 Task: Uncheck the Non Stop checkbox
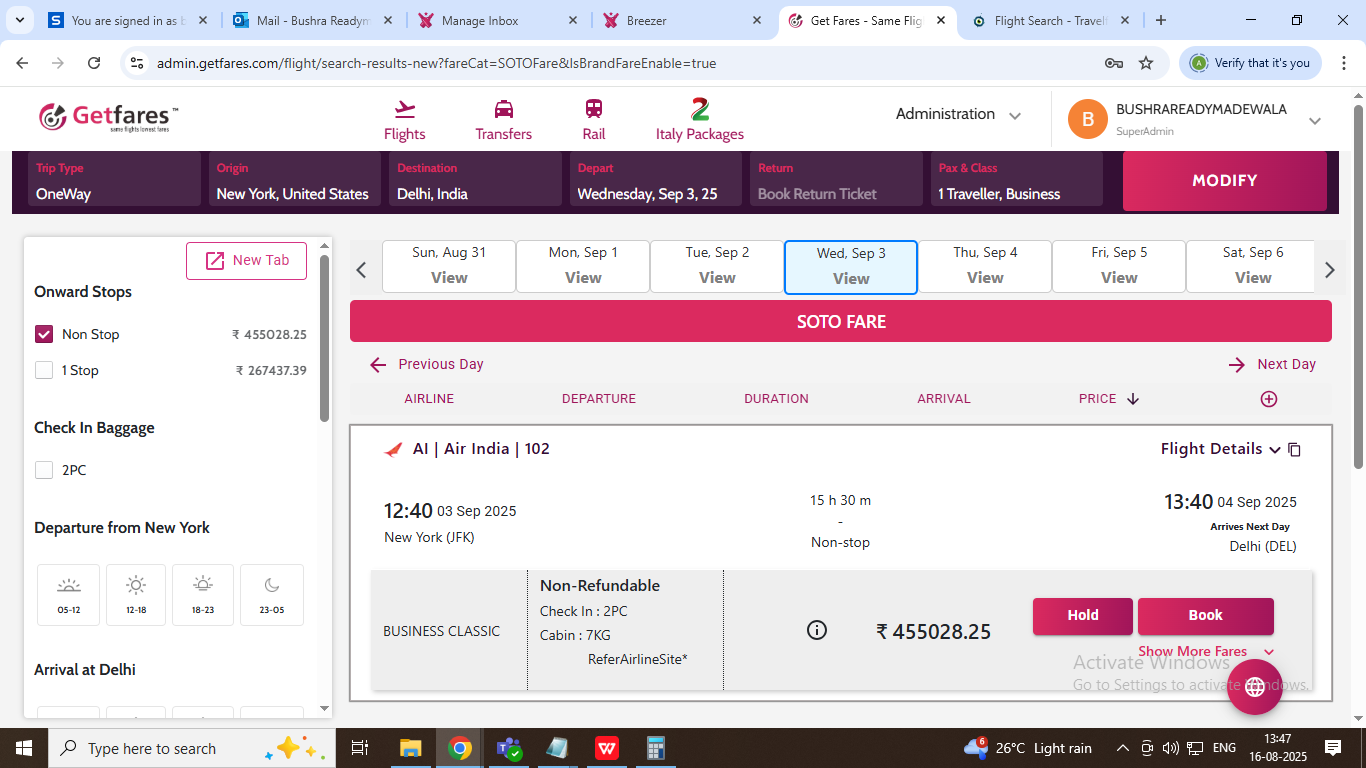coord(44,334)
